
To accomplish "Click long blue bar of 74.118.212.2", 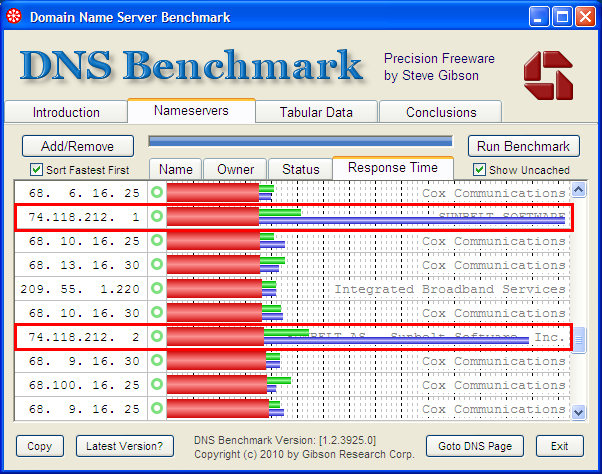I will 396,340.
